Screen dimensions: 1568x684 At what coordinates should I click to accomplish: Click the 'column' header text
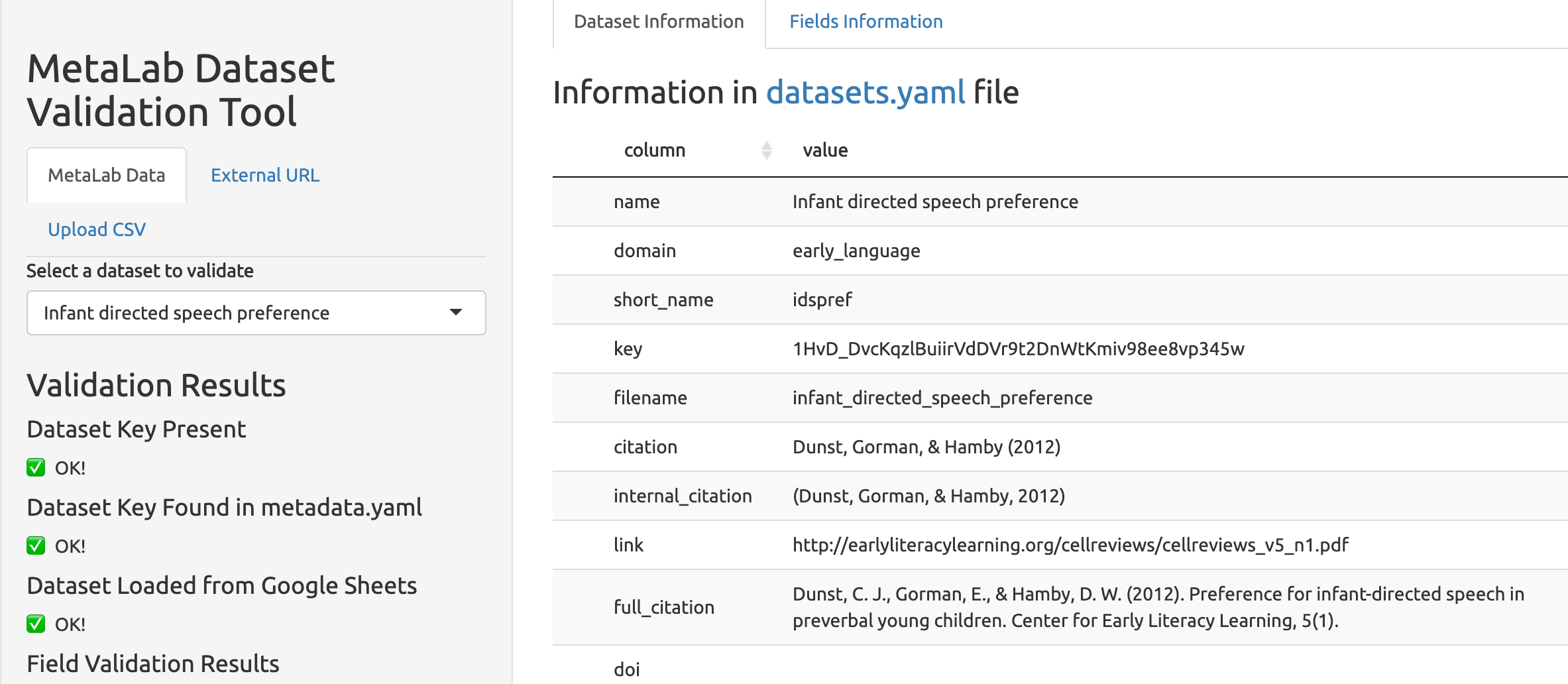[654, 150]
